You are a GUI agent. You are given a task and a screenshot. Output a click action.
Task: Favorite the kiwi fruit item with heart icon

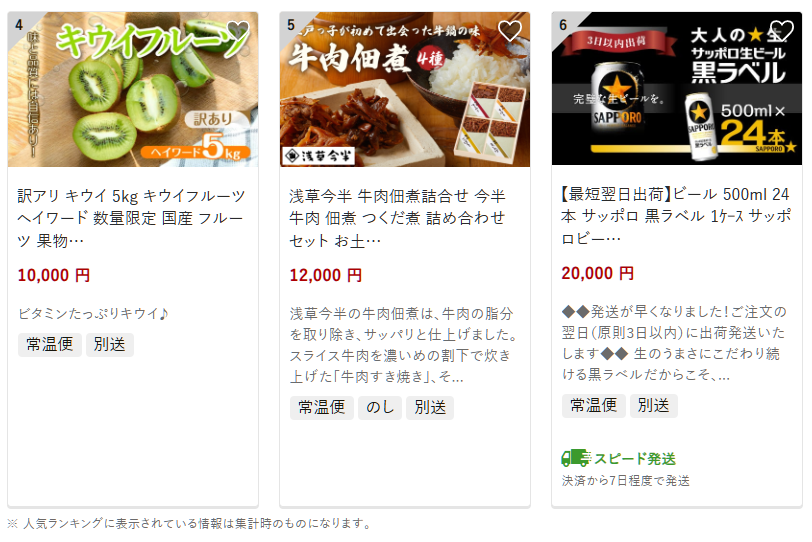[x=238, y=31]
